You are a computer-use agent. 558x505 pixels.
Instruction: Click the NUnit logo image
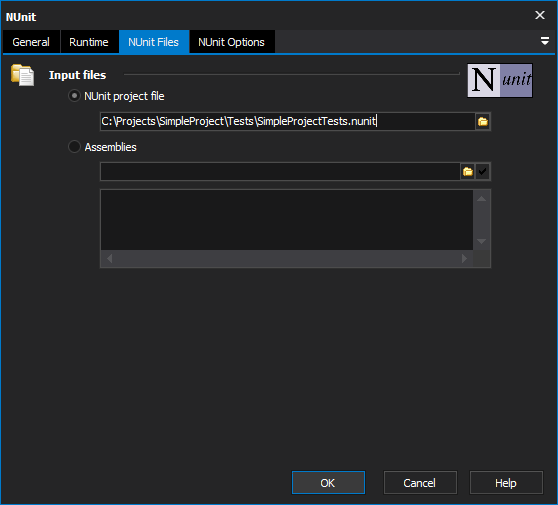click(x=500, y=80)
